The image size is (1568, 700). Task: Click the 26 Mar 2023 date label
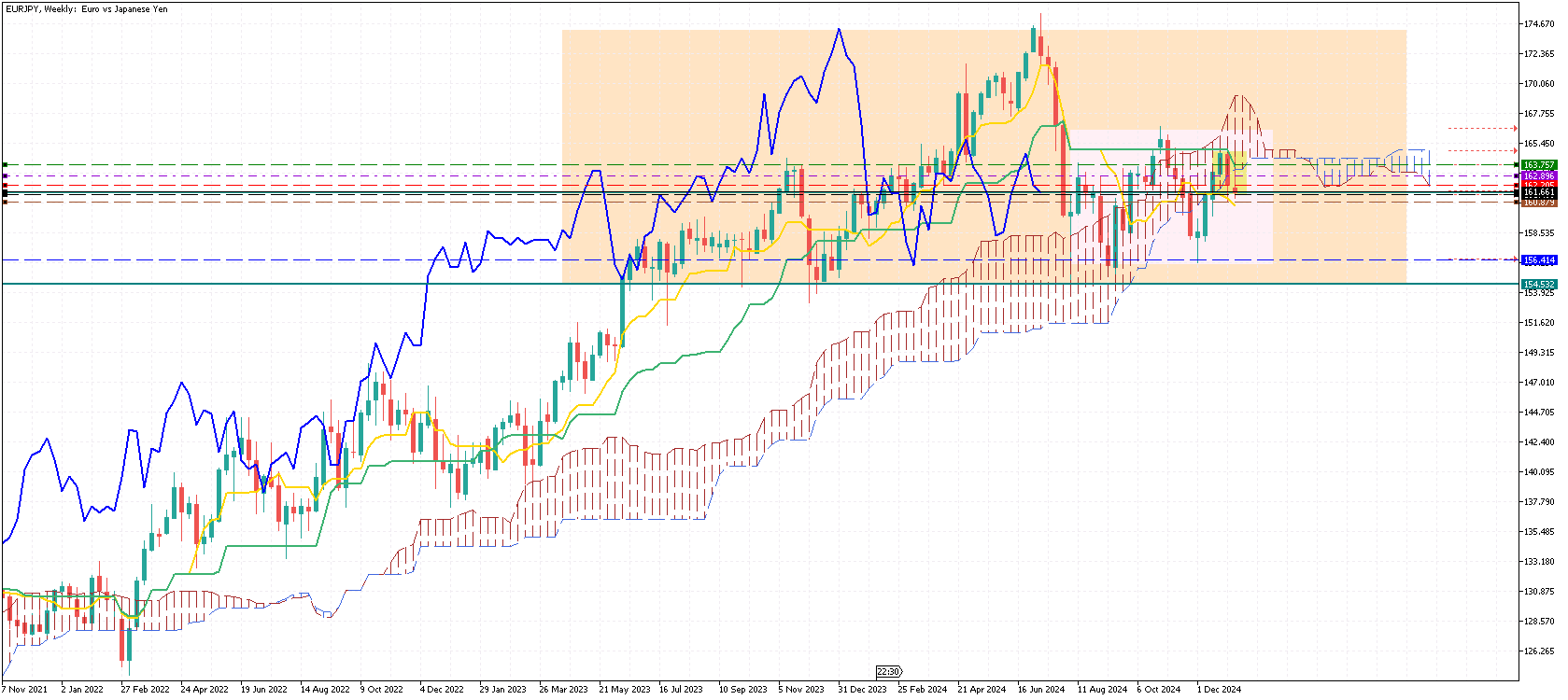point(564,690)
